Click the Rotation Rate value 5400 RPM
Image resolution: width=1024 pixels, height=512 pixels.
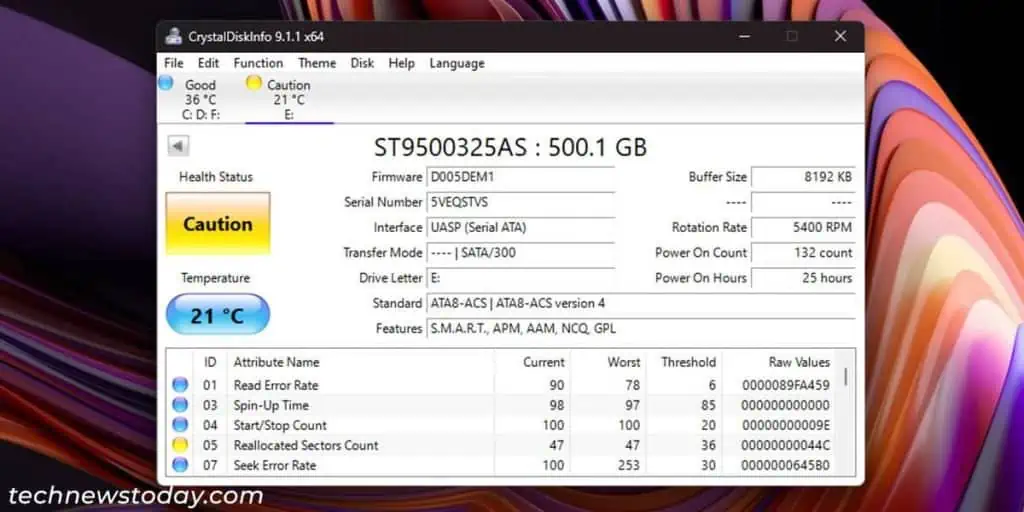click(x=803, y=228)
